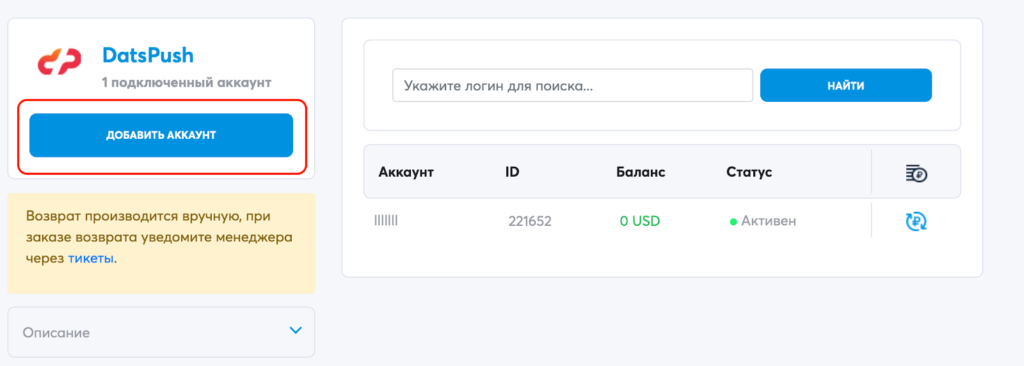Screen dimensions: 1024x366
Task: Select the account ID 221652 cell
Action: pyautogui.click(x=530, y=222)
